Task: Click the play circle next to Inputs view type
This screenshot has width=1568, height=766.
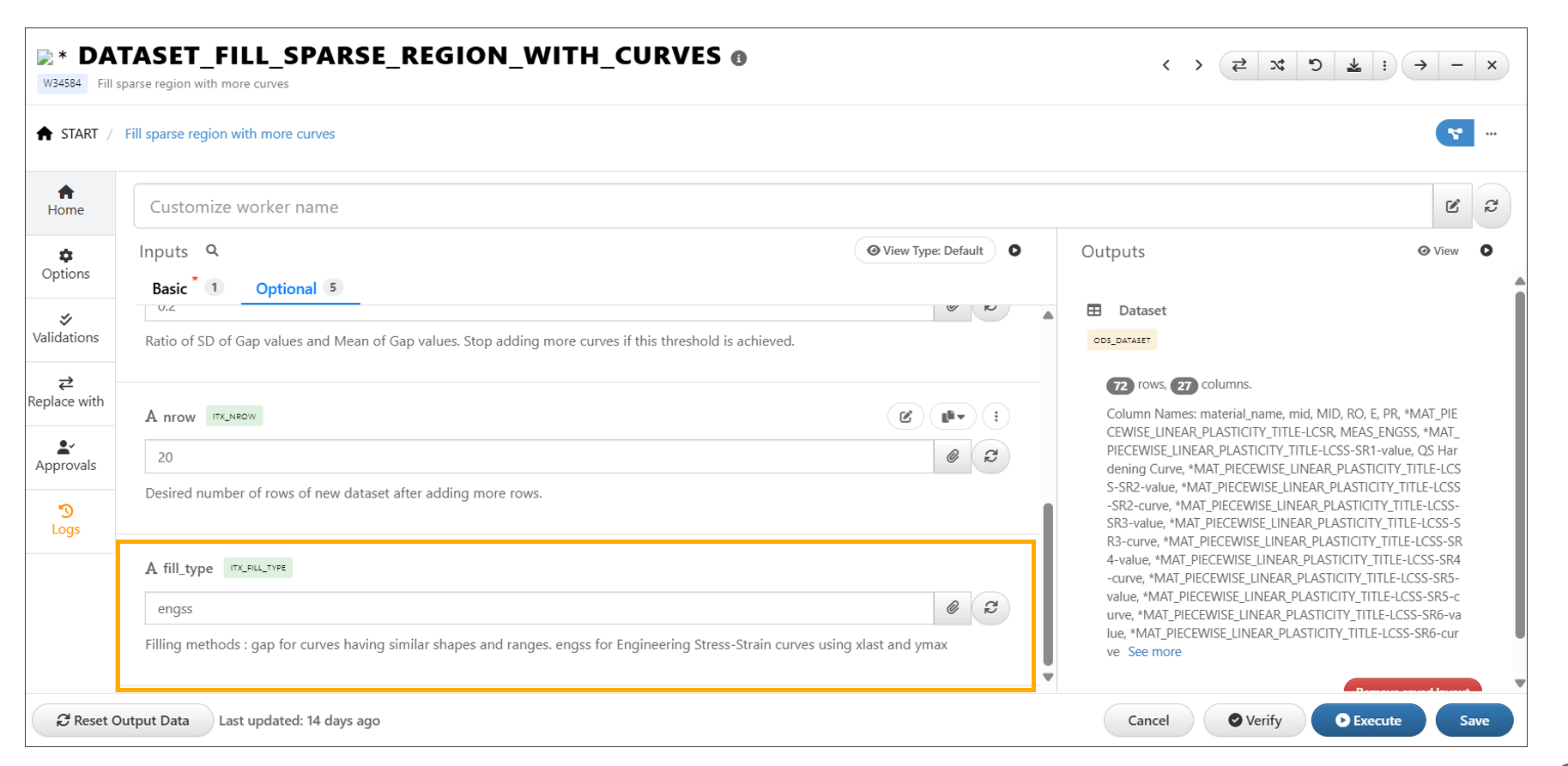Action: point(1014,250)
